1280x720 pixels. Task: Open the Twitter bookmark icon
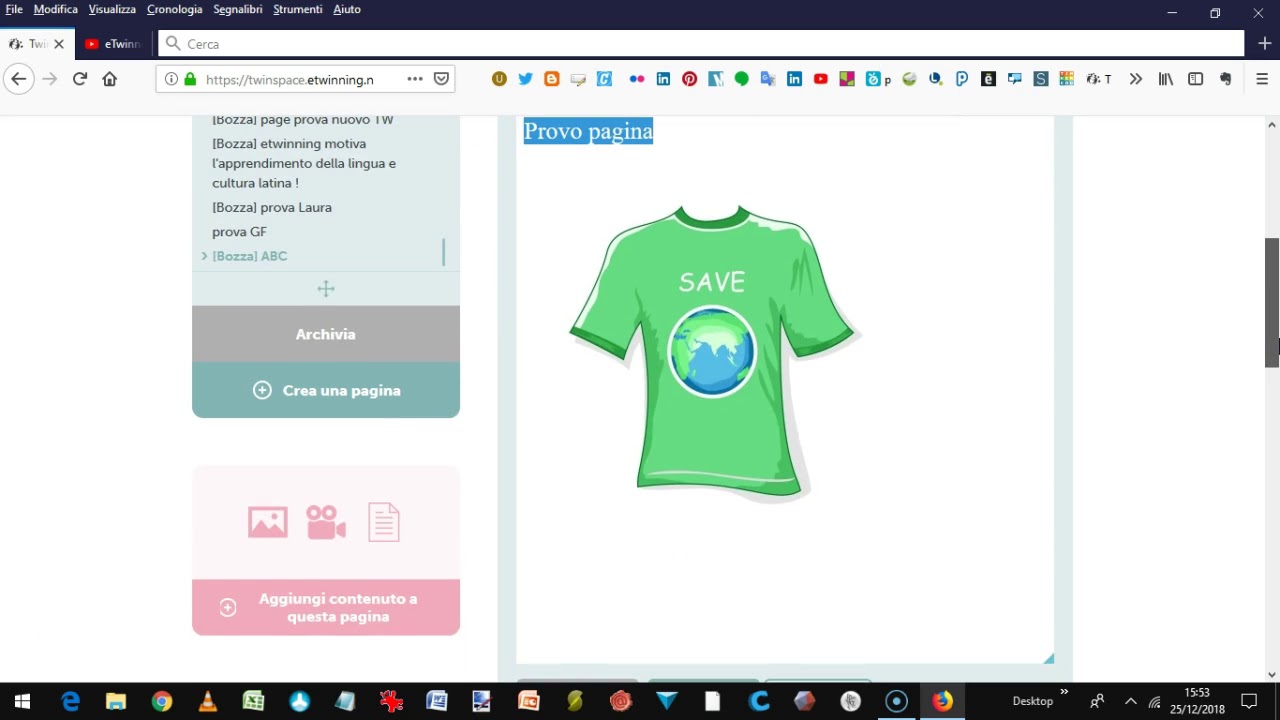[525, 79]
